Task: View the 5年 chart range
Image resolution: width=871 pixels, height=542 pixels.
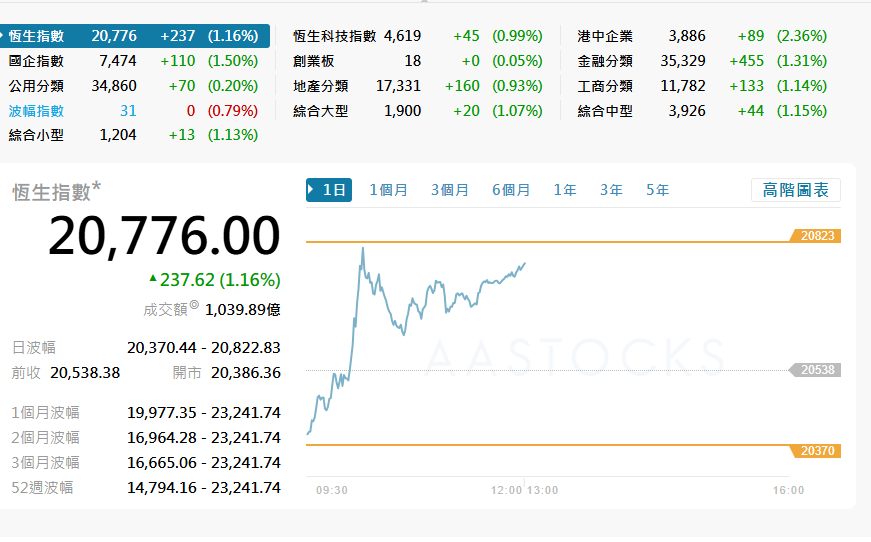Action: [x=657, y=190]
